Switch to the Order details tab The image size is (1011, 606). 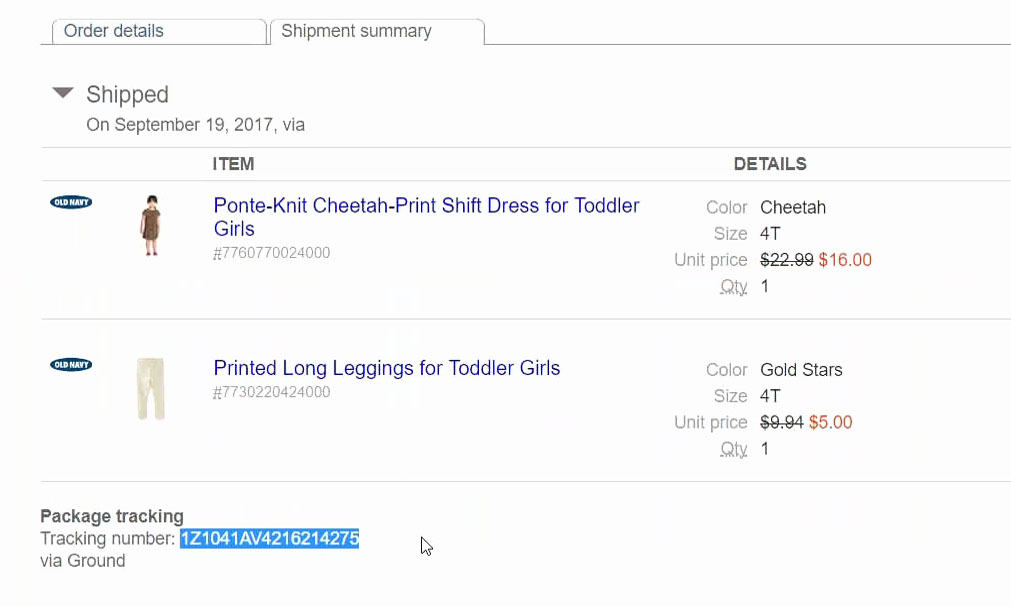[114, 31]
